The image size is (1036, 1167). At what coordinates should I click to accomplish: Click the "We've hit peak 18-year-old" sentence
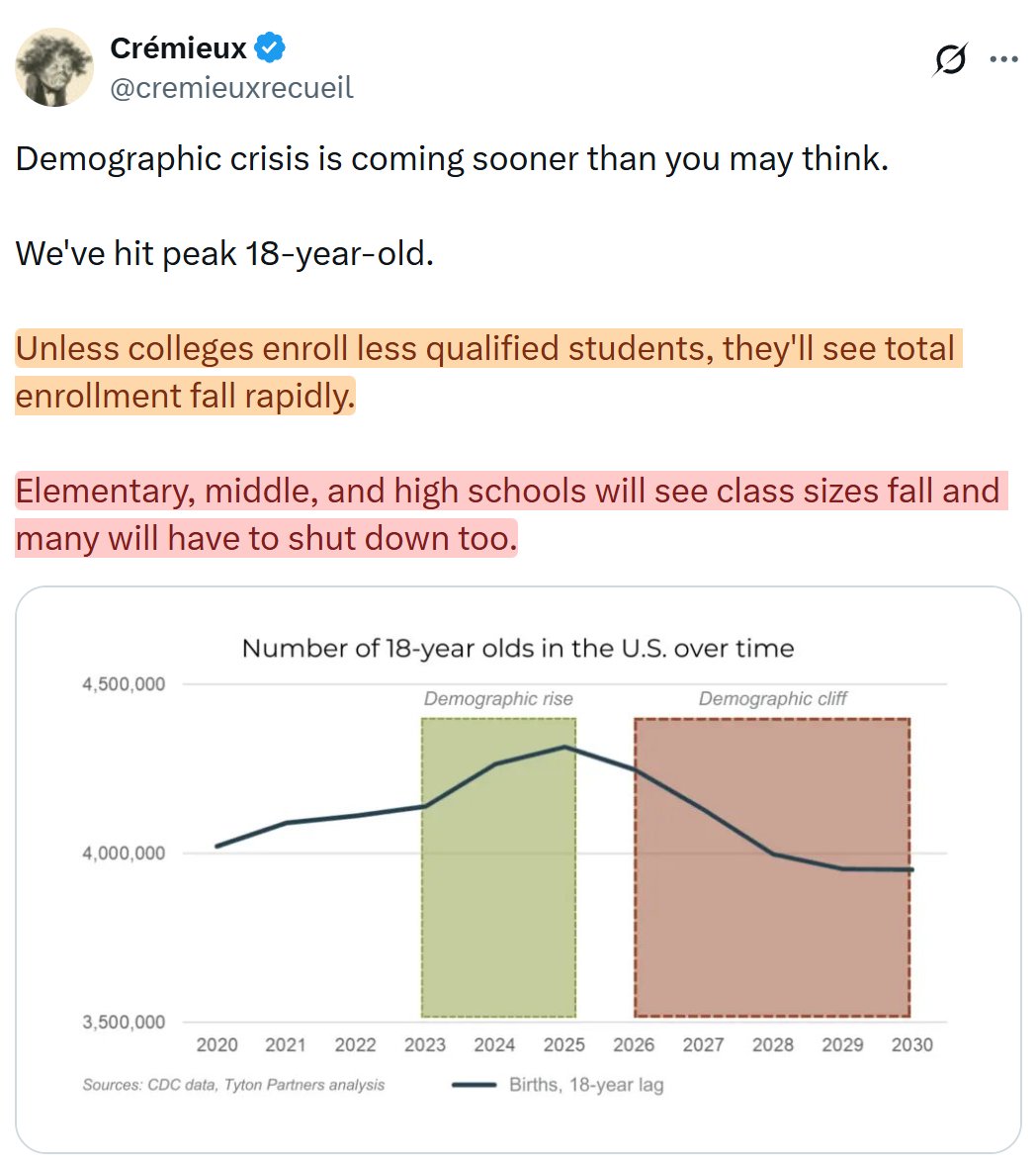pos(224,254)
